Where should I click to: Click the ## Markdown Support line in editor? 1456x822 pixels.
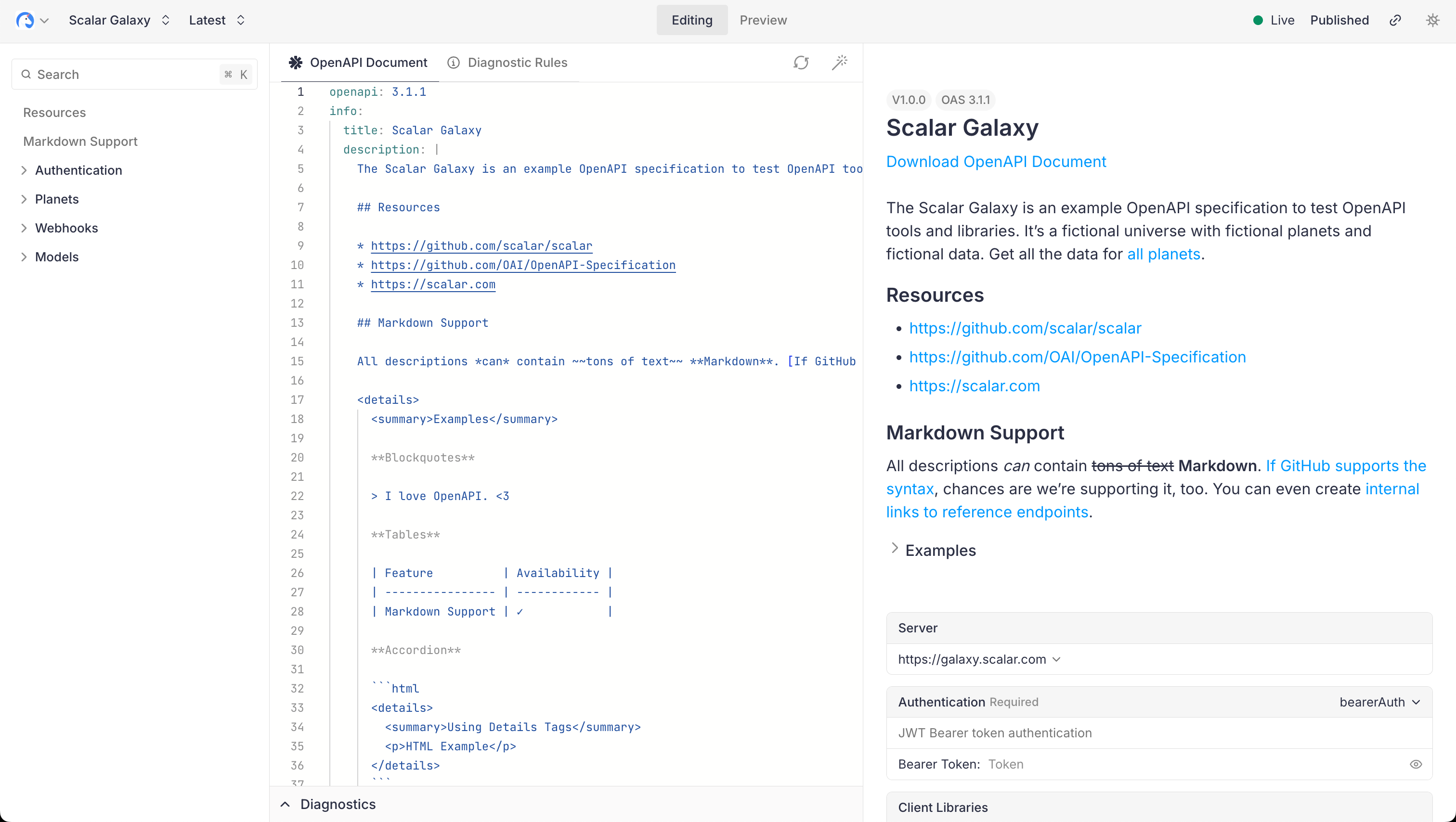[422, 323]
